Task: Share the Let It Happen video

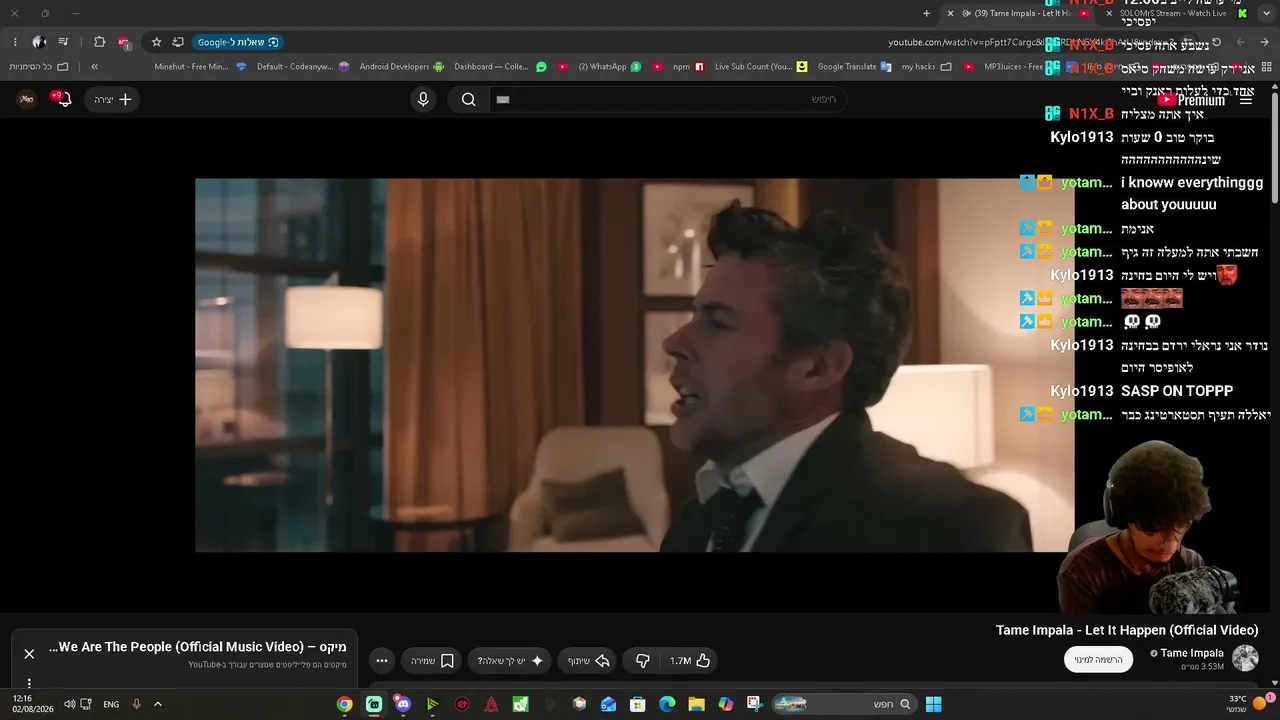Action: pyautogui.click(x=589, y=661)
